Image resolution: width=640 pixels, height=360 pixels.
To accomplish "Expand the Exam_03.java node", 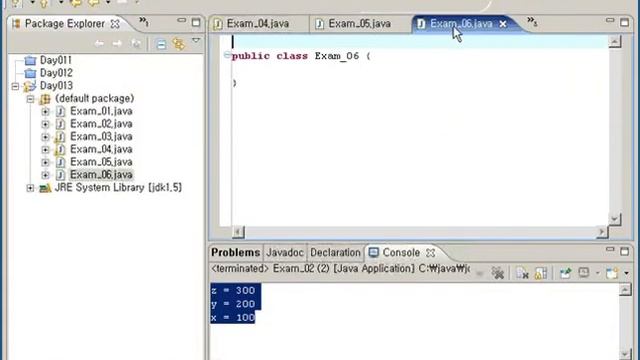I will (45, 137).
